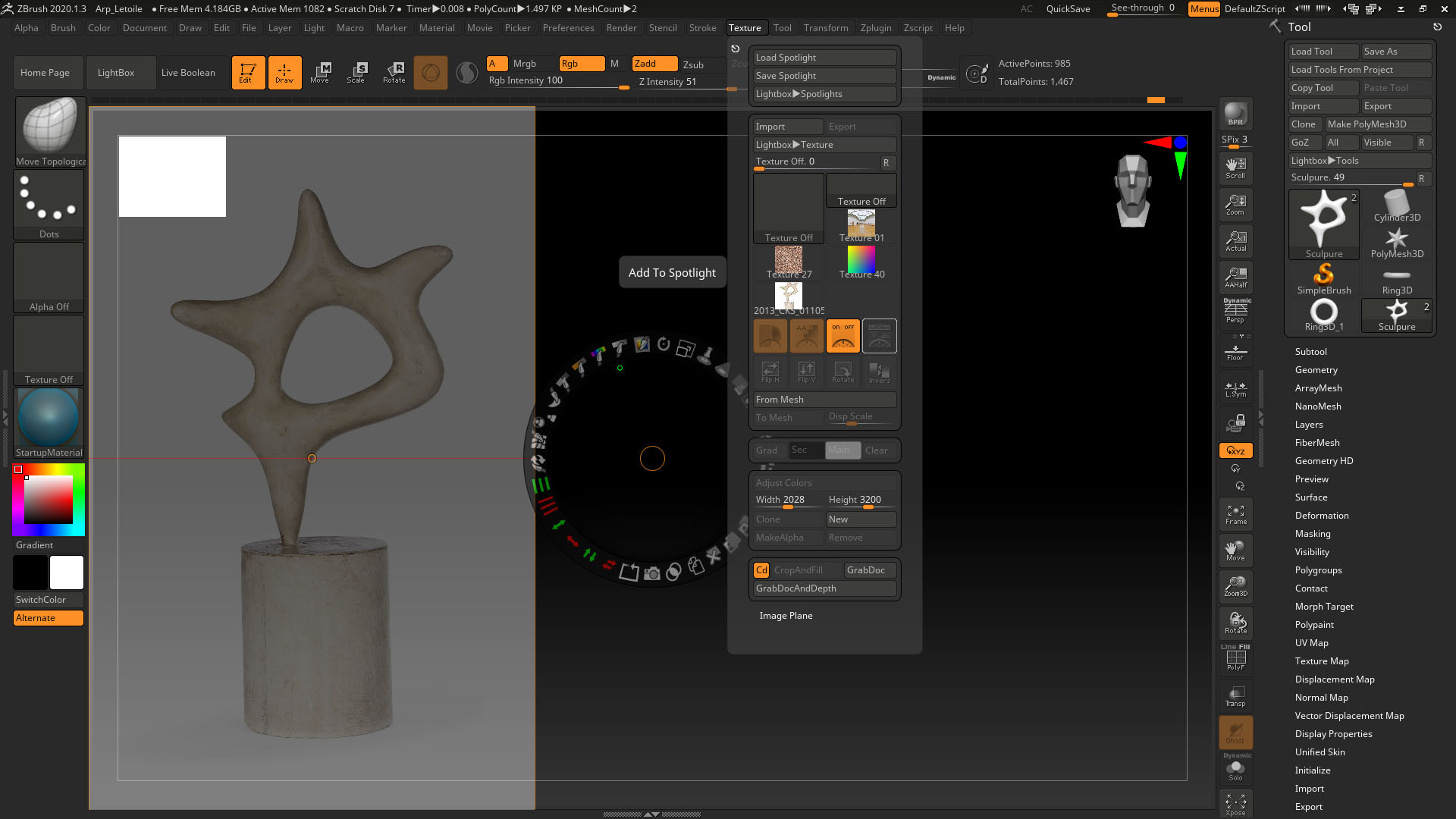The image size is (1456, 819).
Task: Open the Render menu
Action: point(621,27)
